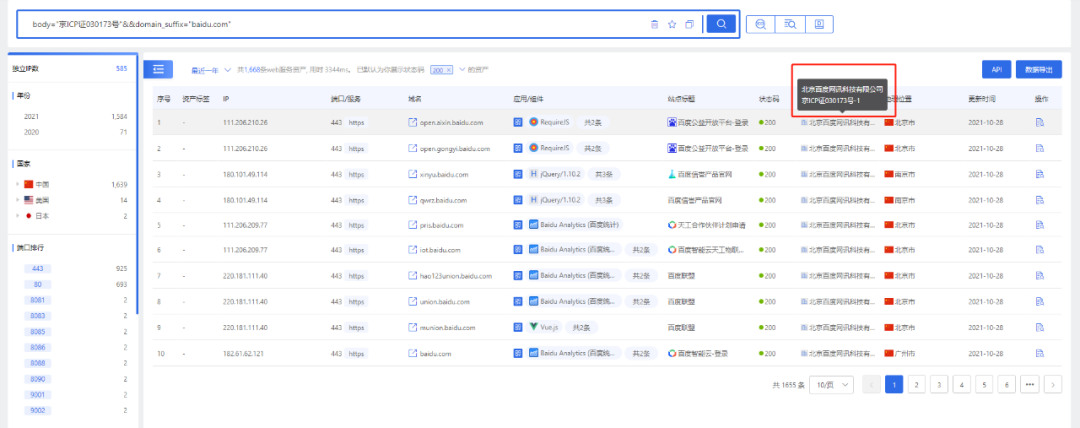
Task: Click site title 百度智能云-登录
Action: [x=703, y=354]
